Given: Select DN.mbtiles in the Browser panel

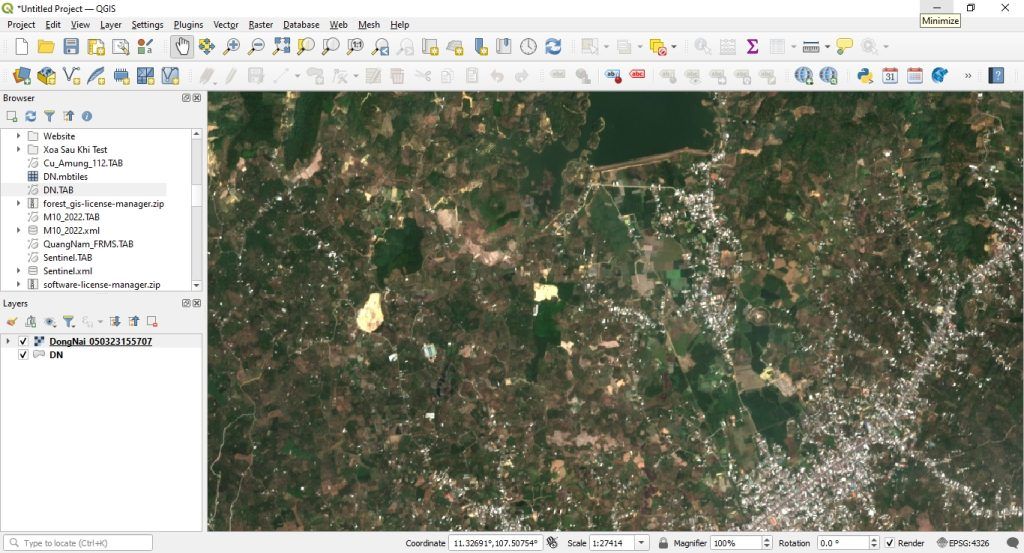Looking at the screenshot, I should point(64,176).
